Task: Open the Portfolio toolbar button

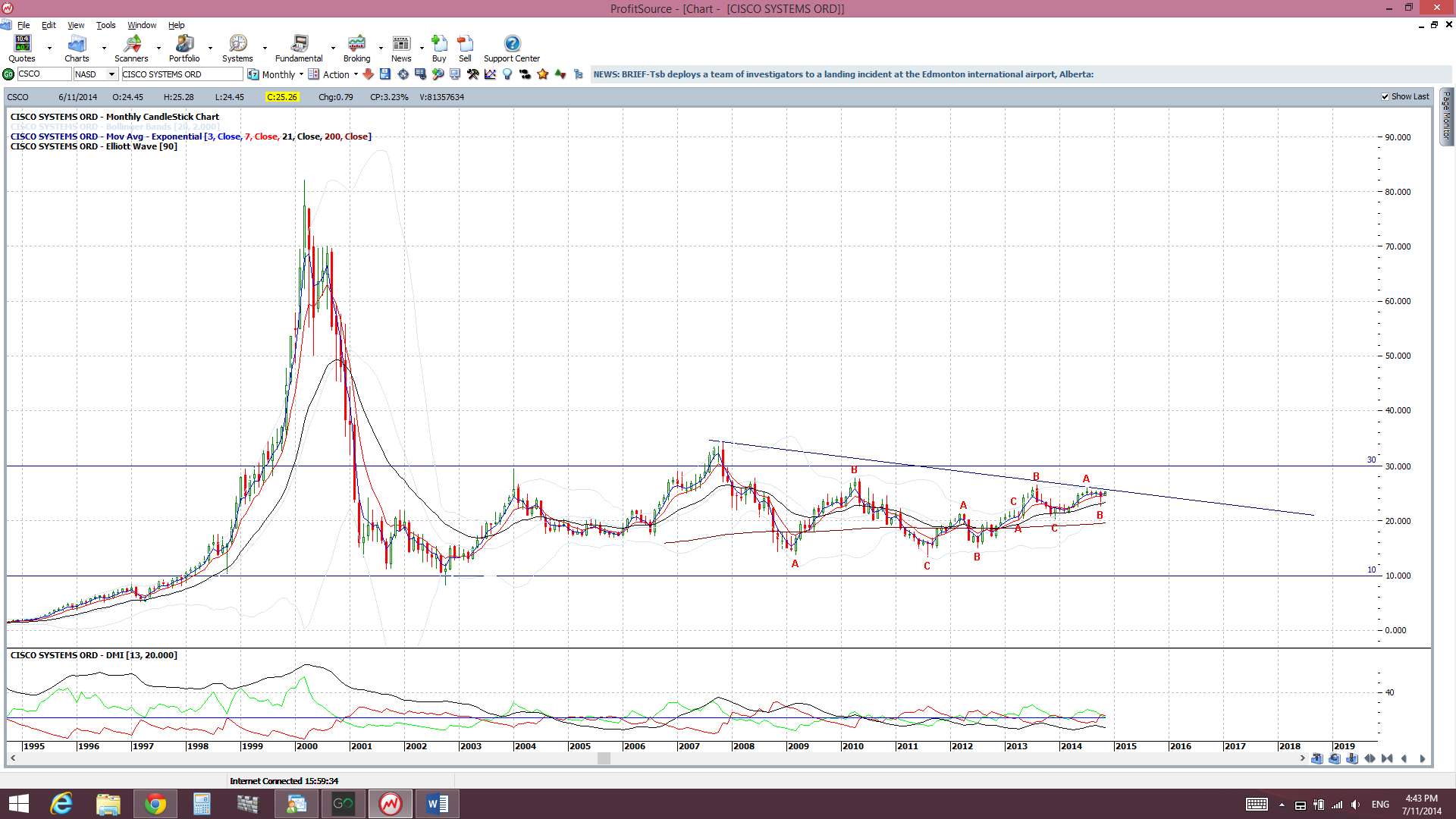Action: coord(184,49)
